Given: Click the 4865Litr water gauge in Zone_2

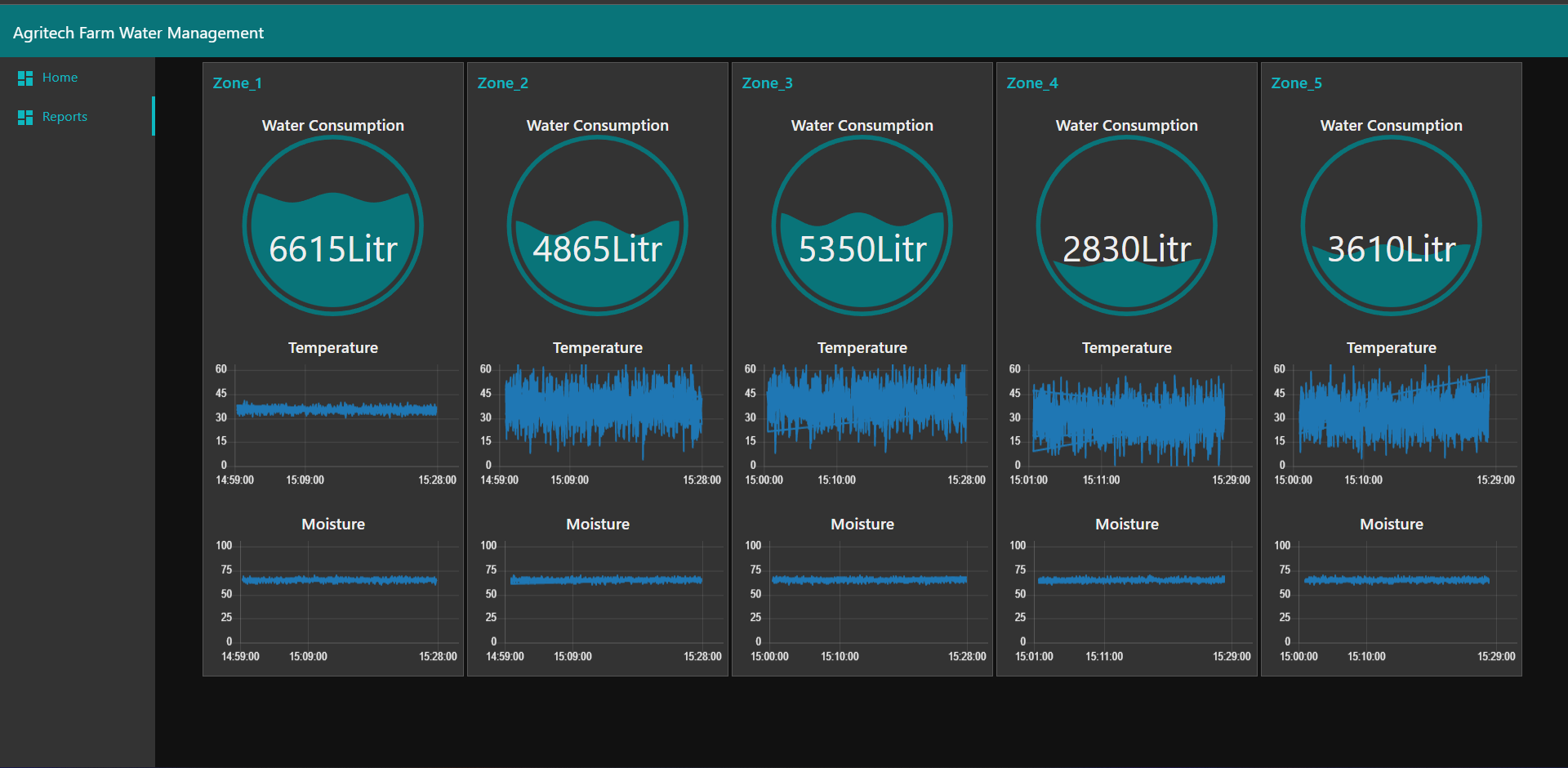Looking at the screenshot, I should pos(598,225).
